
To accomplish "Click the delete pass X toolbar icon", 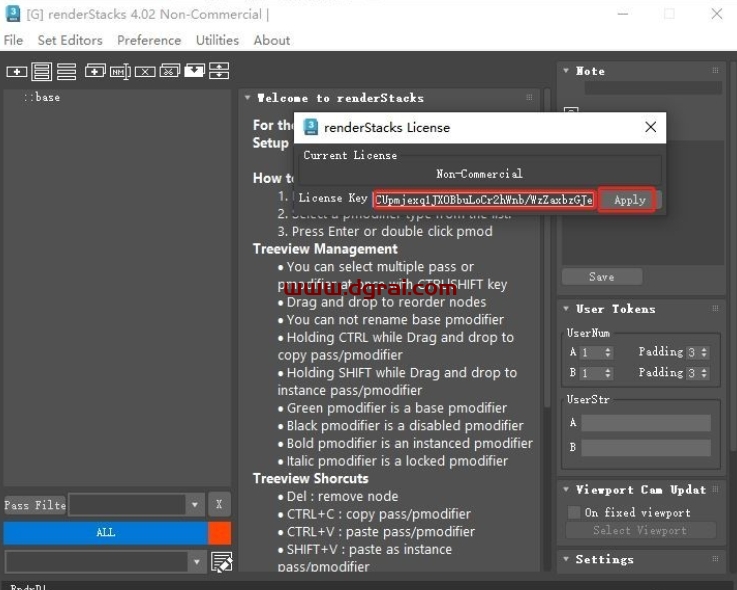I will pos(145,71).
